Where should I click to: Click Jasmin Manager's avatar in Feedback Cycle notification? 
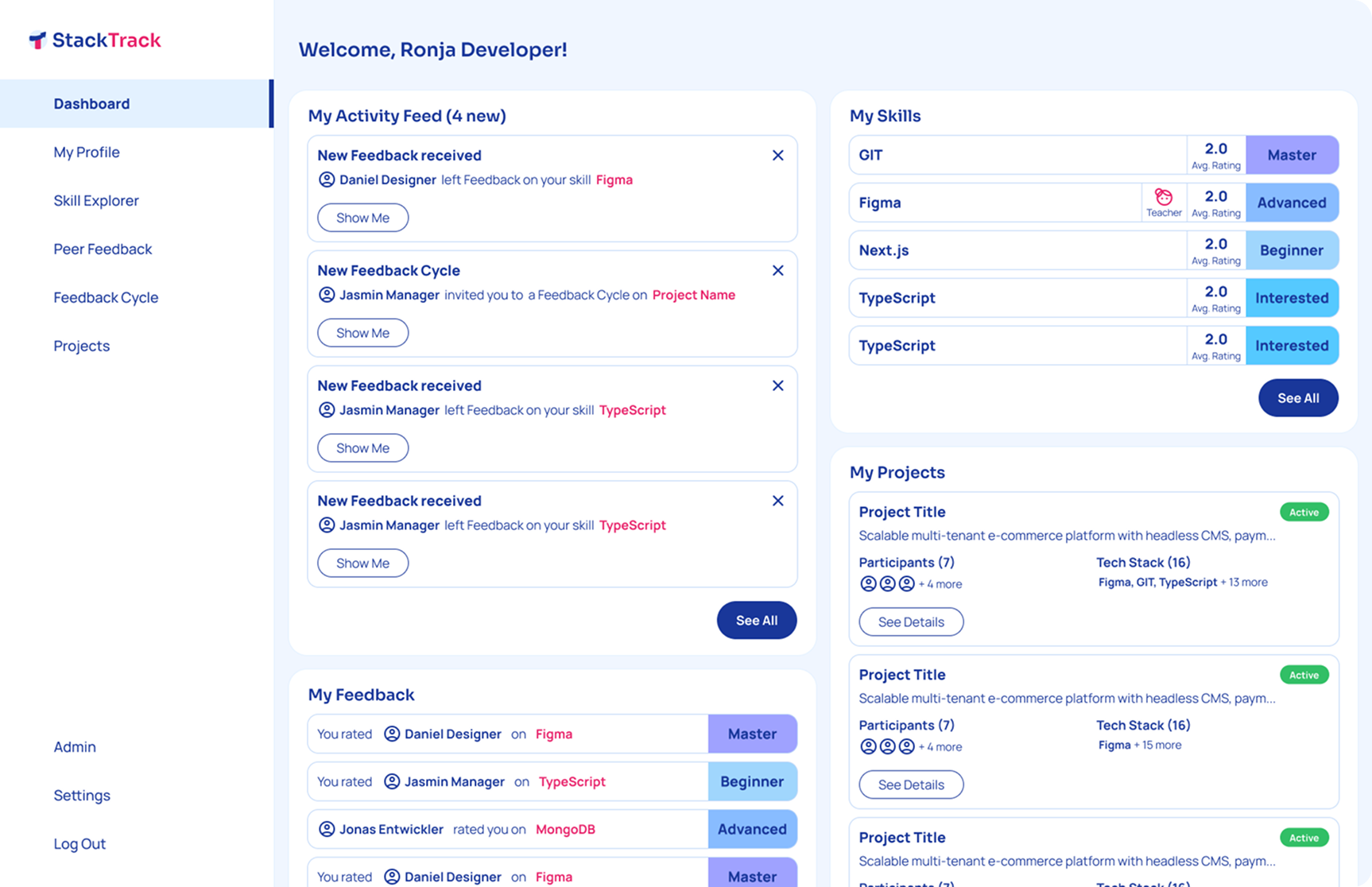327,295
